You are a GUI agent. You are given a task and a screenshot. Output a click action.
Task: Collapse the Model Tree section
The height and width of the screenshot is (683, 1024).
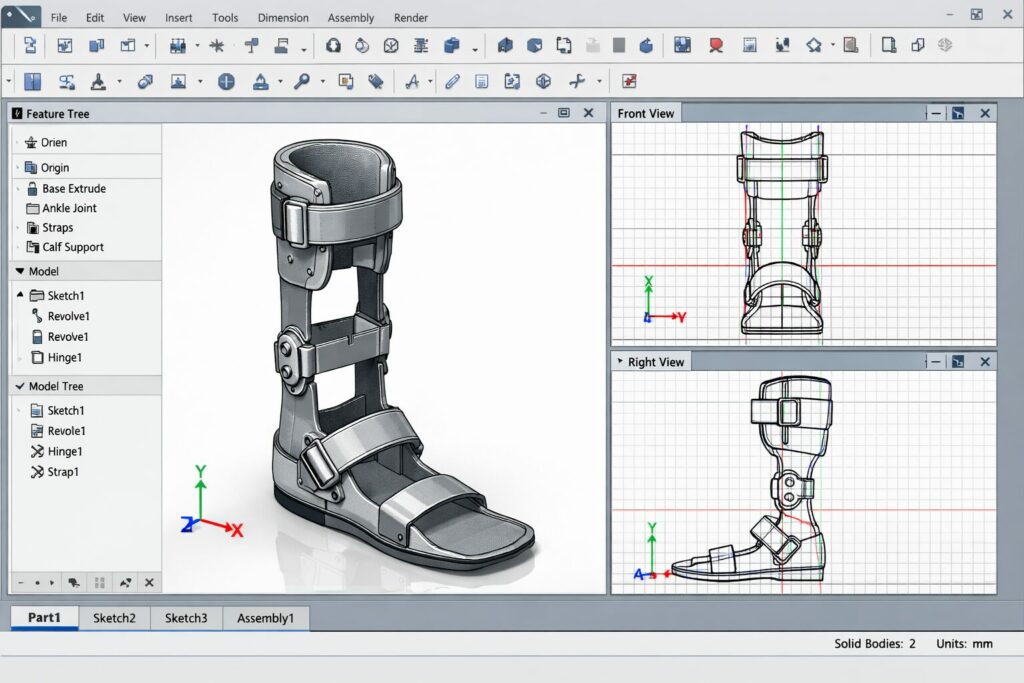tap(19, 386)
